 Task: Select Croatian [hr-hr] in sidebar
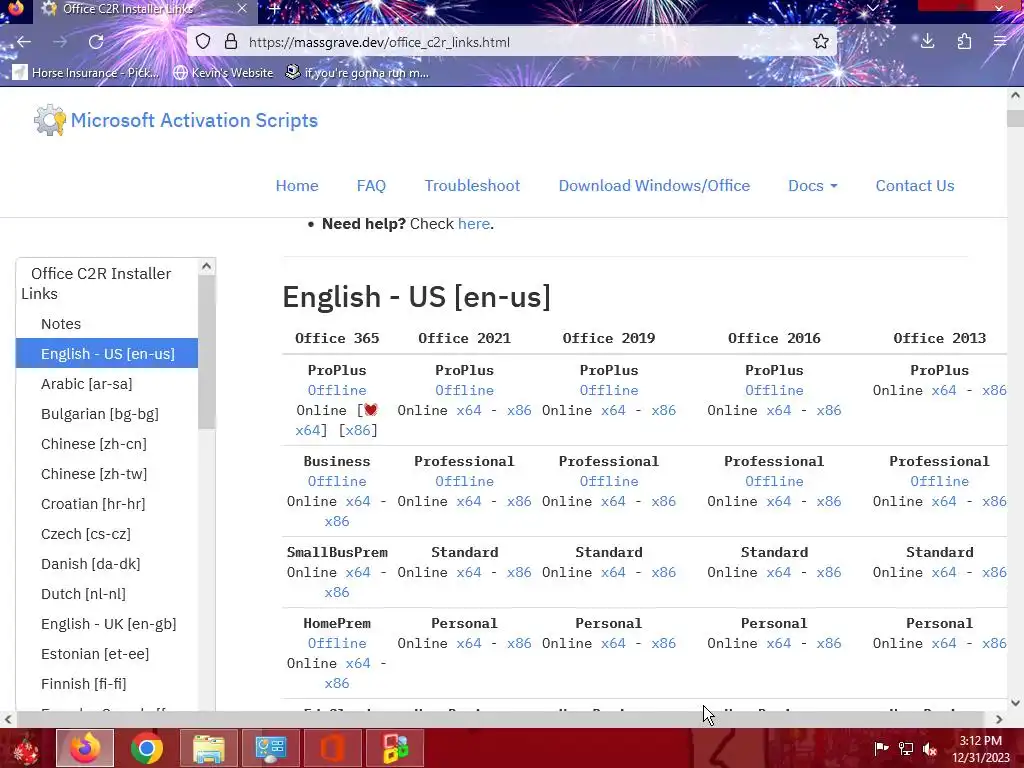pyautogui.click(x=93, y=504)
